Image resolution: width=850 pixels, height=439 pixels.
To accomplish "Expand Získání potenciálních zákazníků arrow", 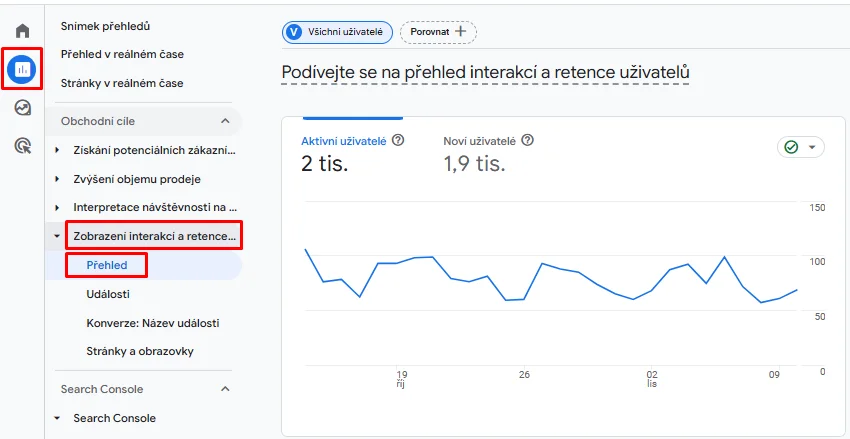I will pos(57,150).
